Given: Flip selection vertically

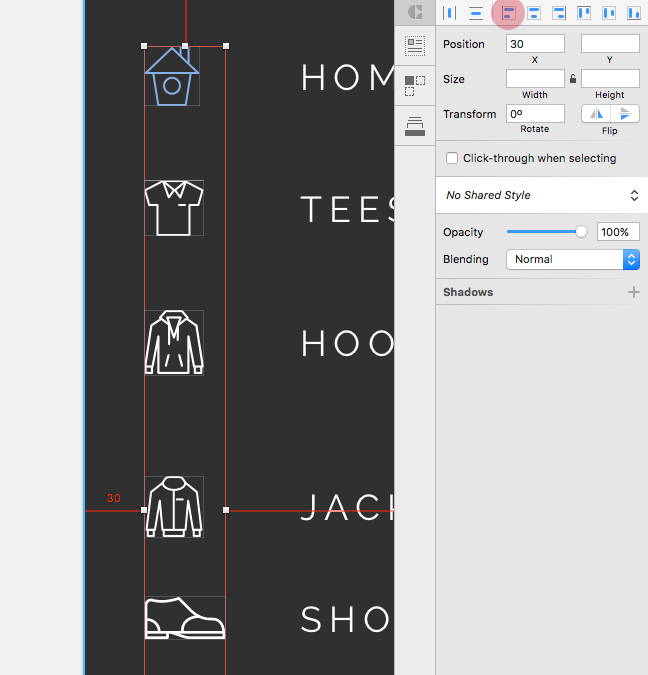Looking at the screenshot, I should (x=625, y=114).
